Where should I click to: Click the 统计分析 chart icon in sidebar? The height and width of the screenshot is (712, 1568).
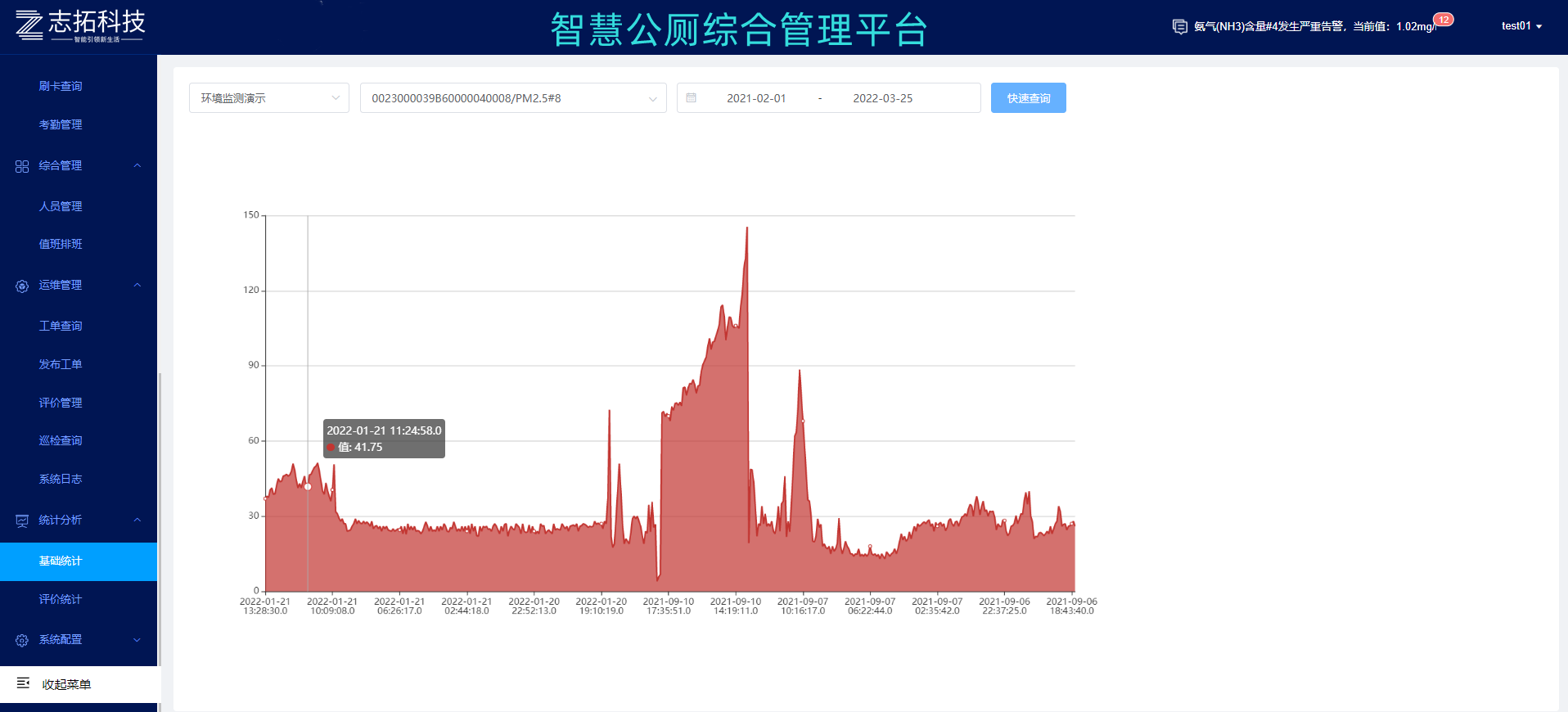click(x=22, y=520)
